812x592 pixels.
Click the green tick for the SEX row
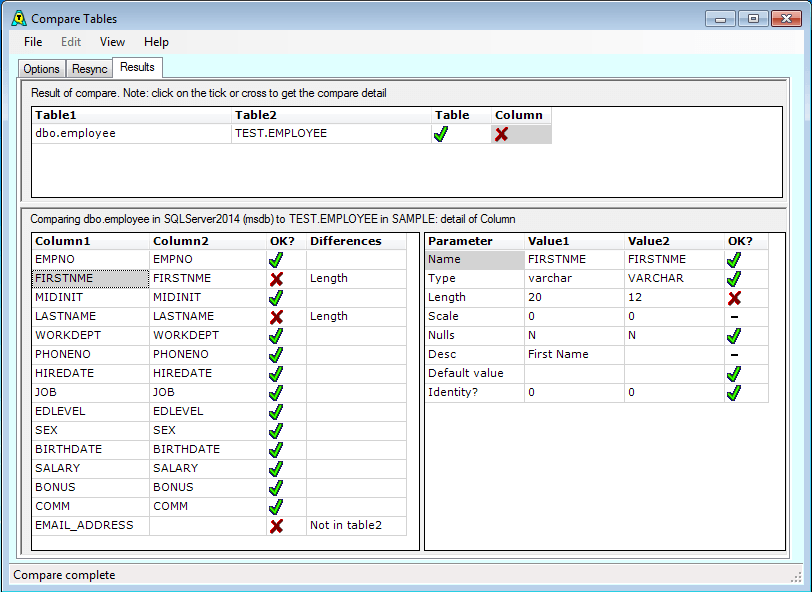tap(276, 430)
